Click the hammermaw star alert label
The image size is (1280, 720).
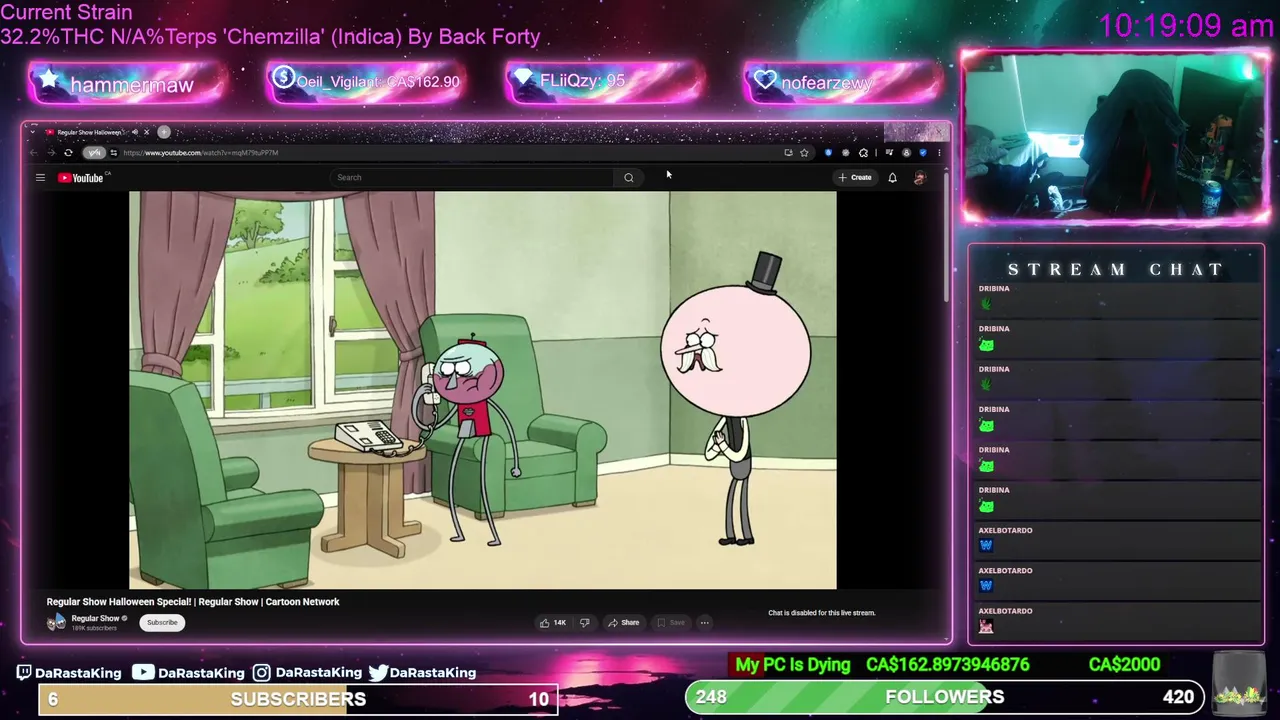(131, 85)
